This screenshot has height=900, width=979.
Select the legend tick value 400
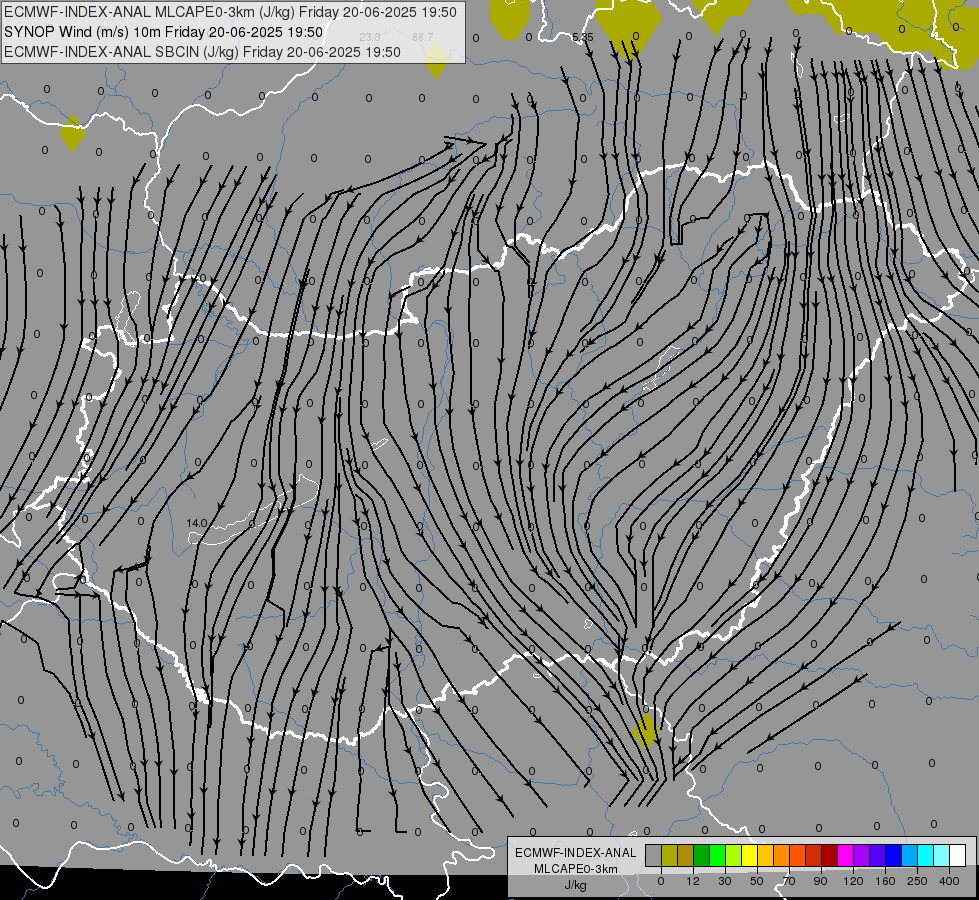(x=949, y=881)
